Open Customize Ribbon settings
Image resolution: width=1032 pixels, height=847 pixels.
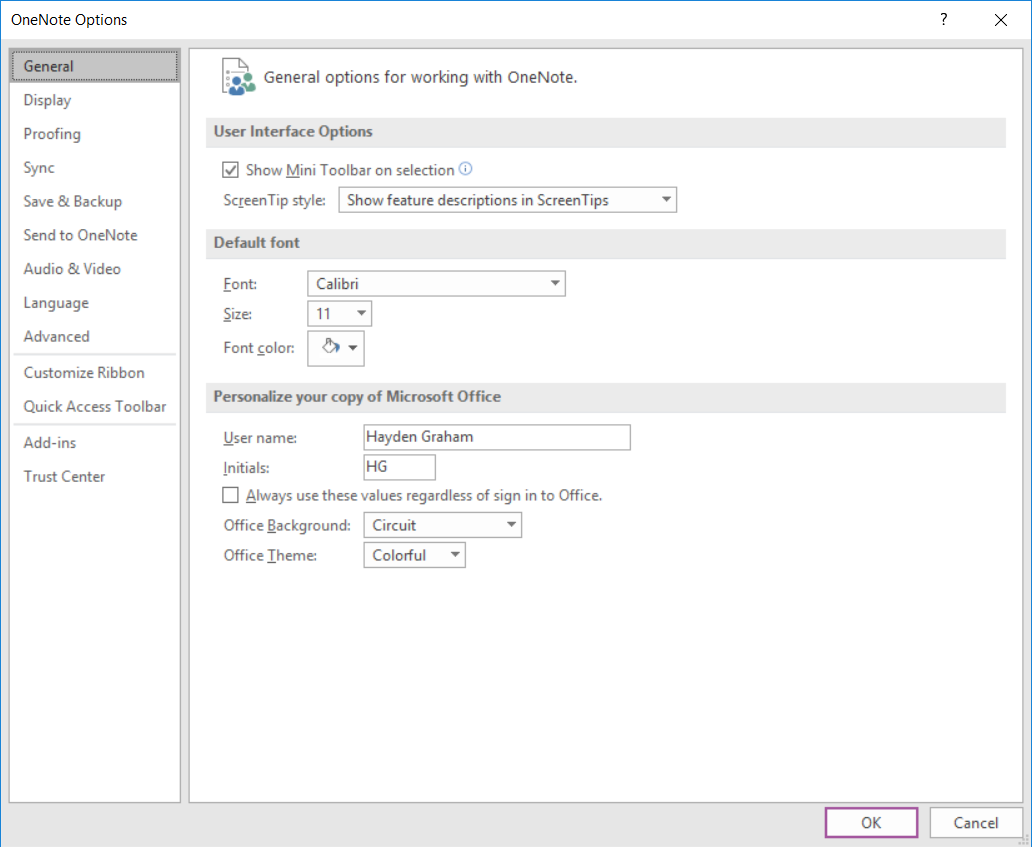[95, 372]
